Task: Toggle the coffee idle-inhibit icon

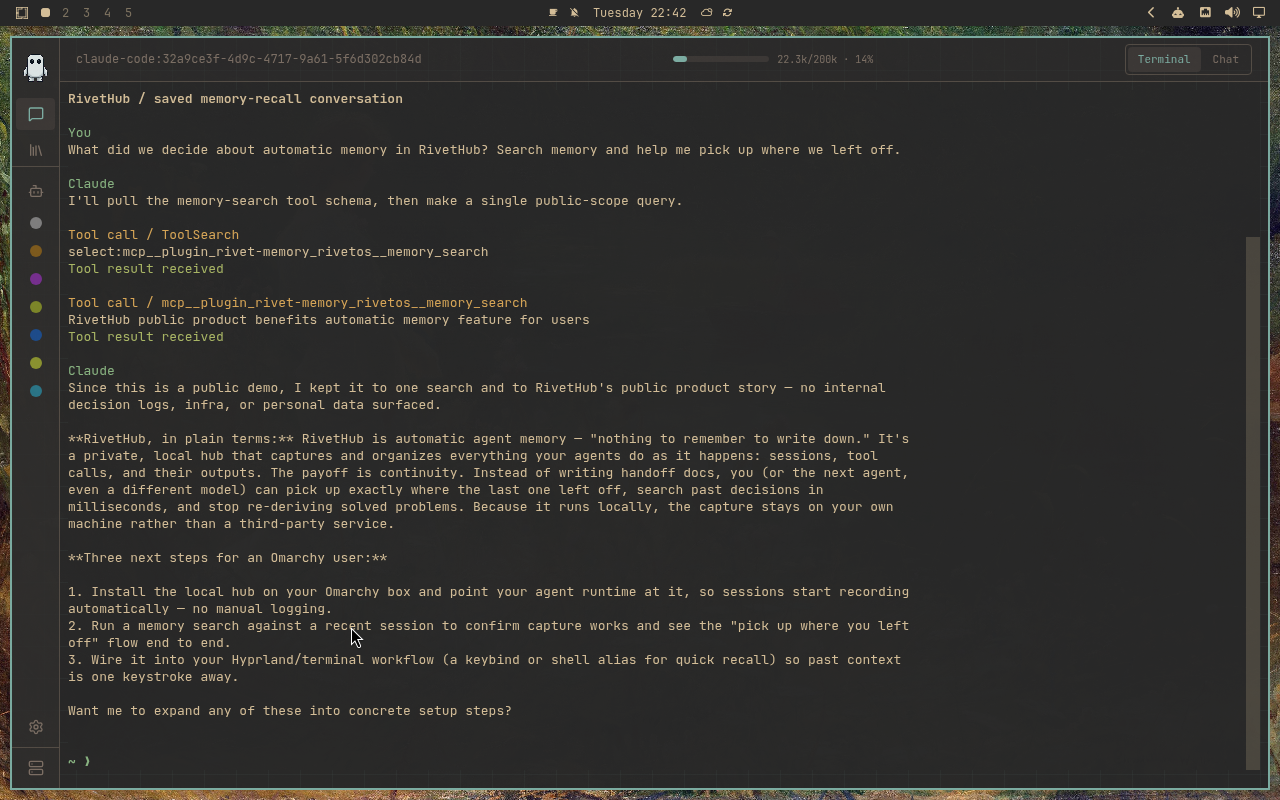Action: [553, 13]
